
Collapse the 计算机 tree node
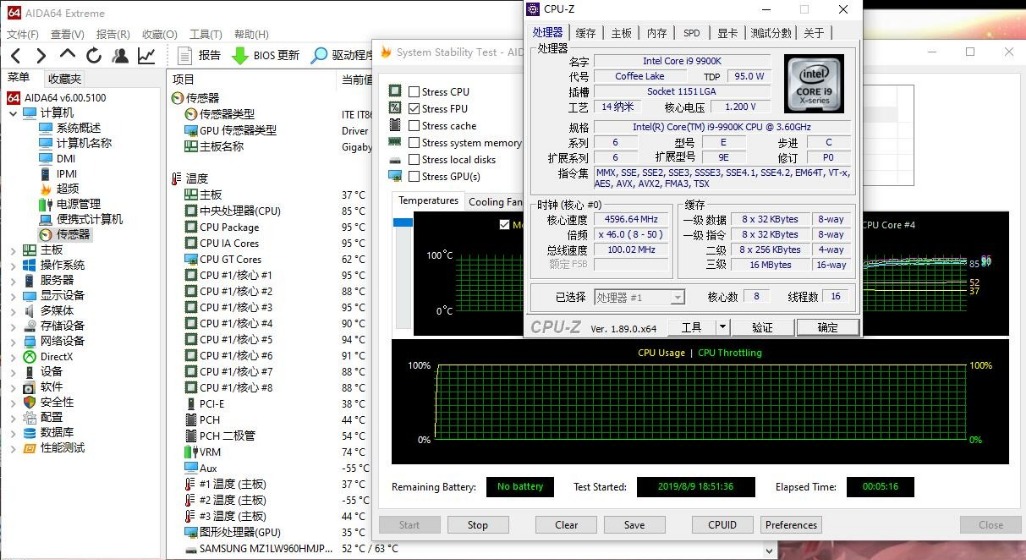coord(13,113)
